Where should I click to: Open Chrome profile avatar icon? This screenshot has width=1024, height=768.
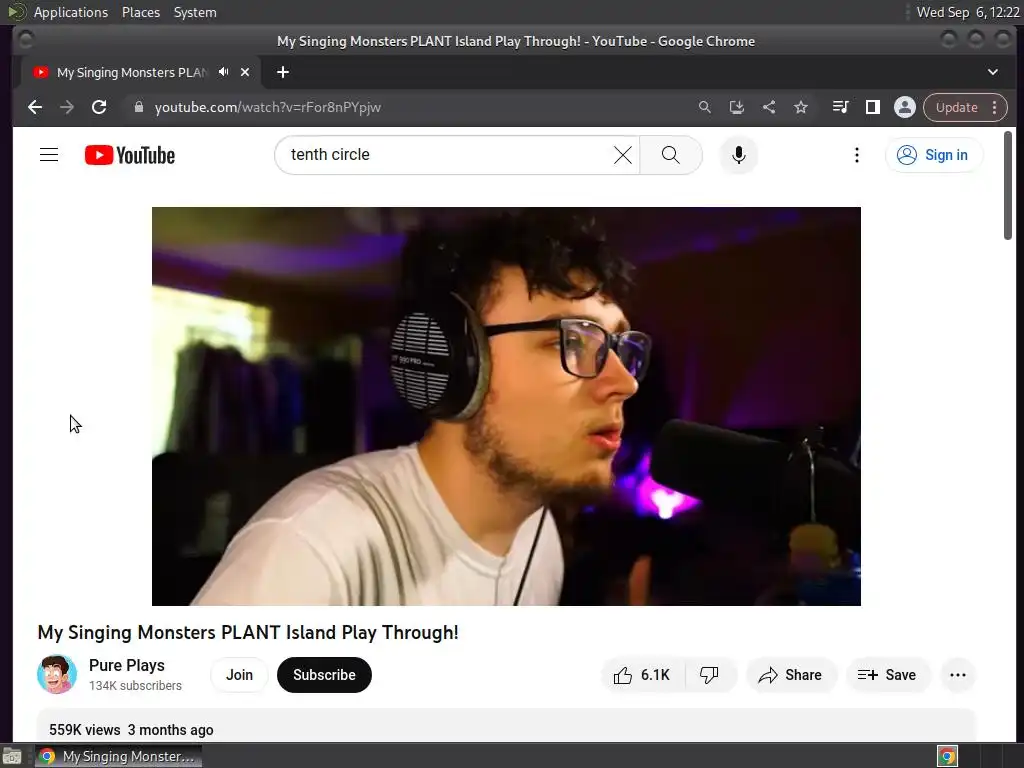coord(904,107)
